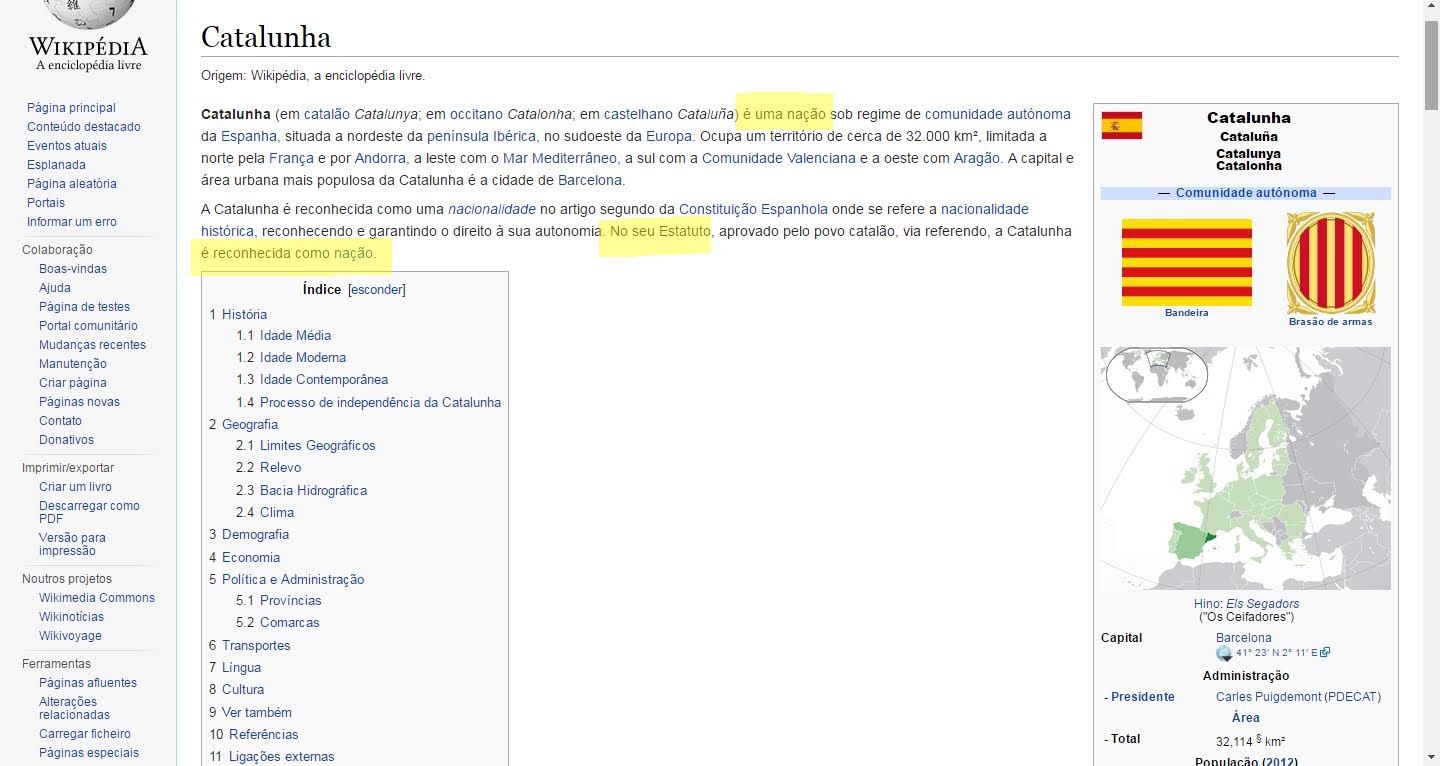Visit Portal comunitário
The width and height of the screenshot is (1440, 766).
pyautogui.click(x=88, y=325)
